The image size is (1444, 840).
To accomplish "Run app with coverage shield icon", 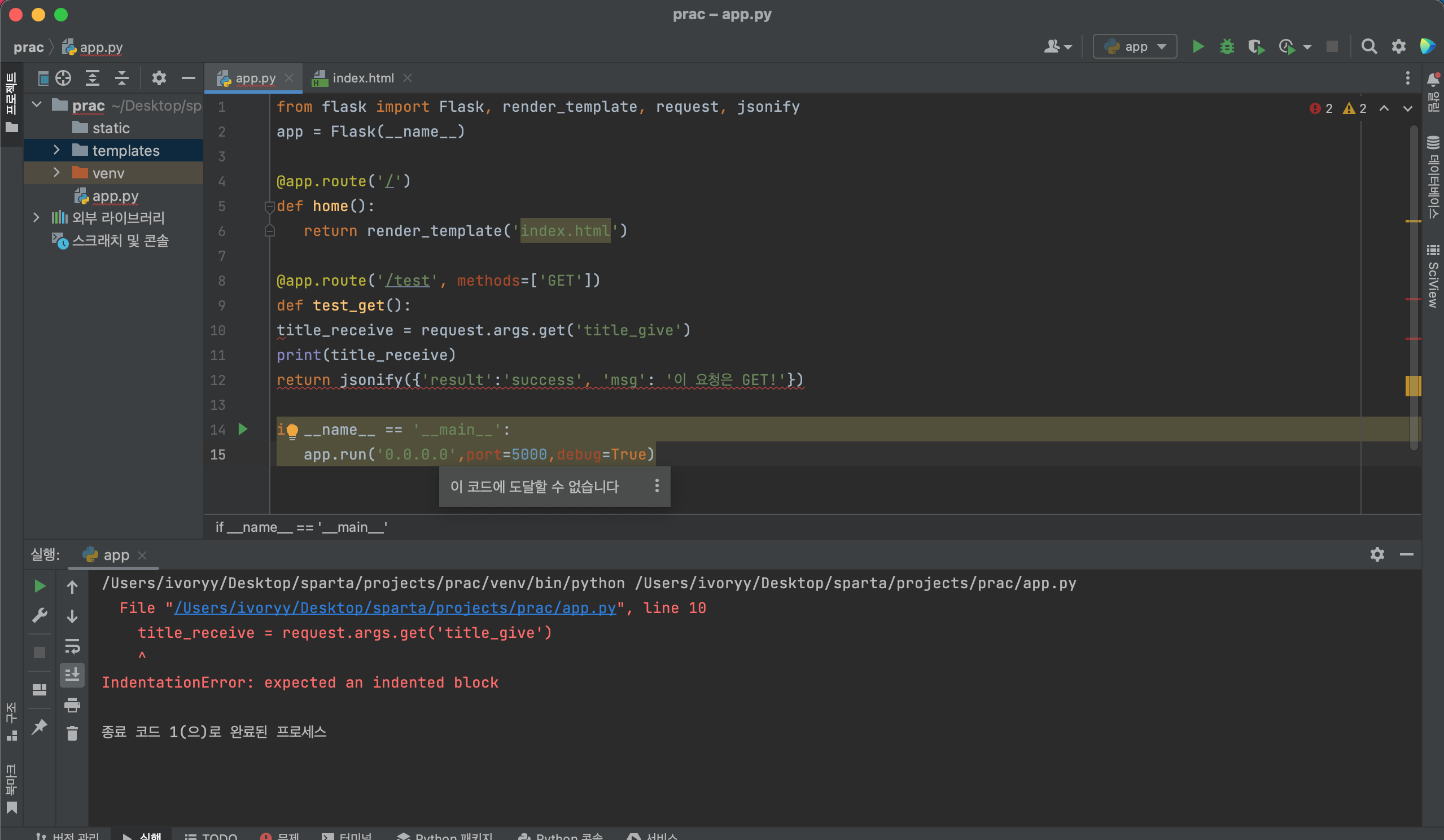I will (1256, 46).
